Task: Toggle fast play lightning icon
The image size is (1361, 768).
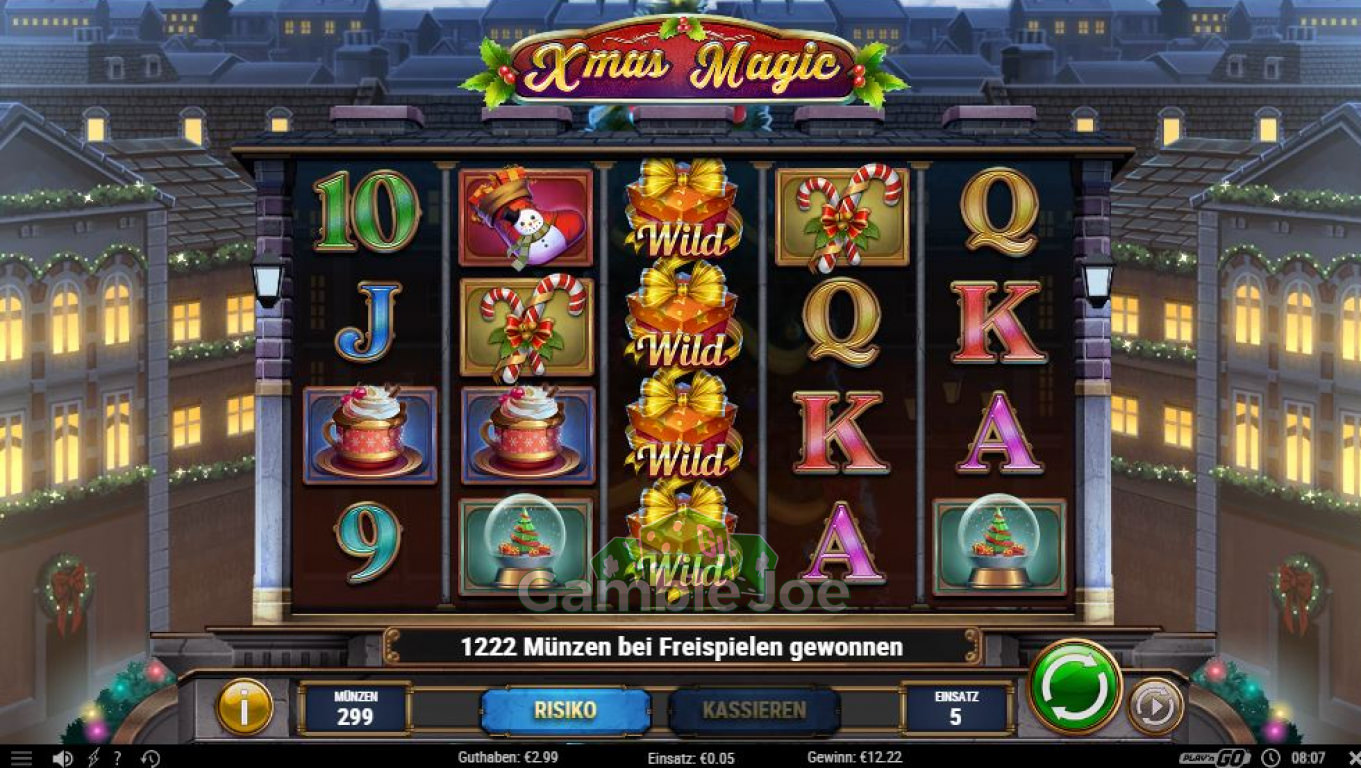Action: click(x=93, y=758)
